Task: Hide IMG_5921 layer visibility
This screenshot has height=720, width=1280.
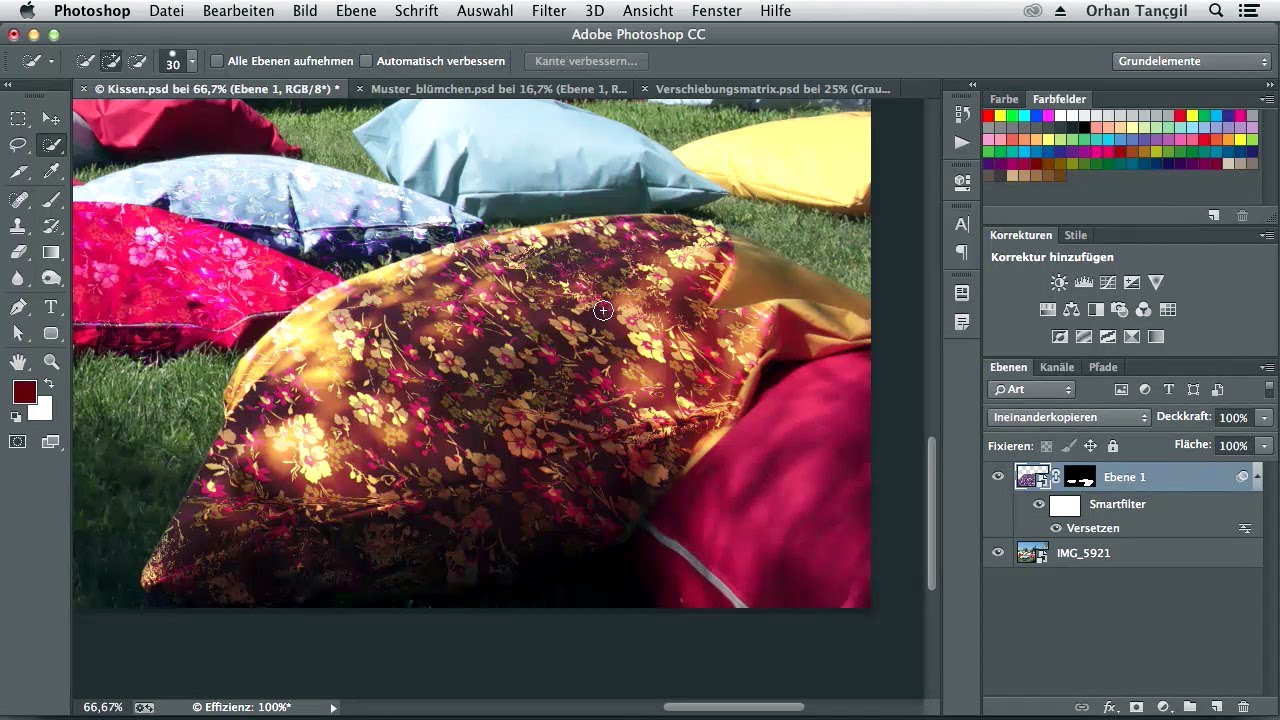Action: (998, 552)
